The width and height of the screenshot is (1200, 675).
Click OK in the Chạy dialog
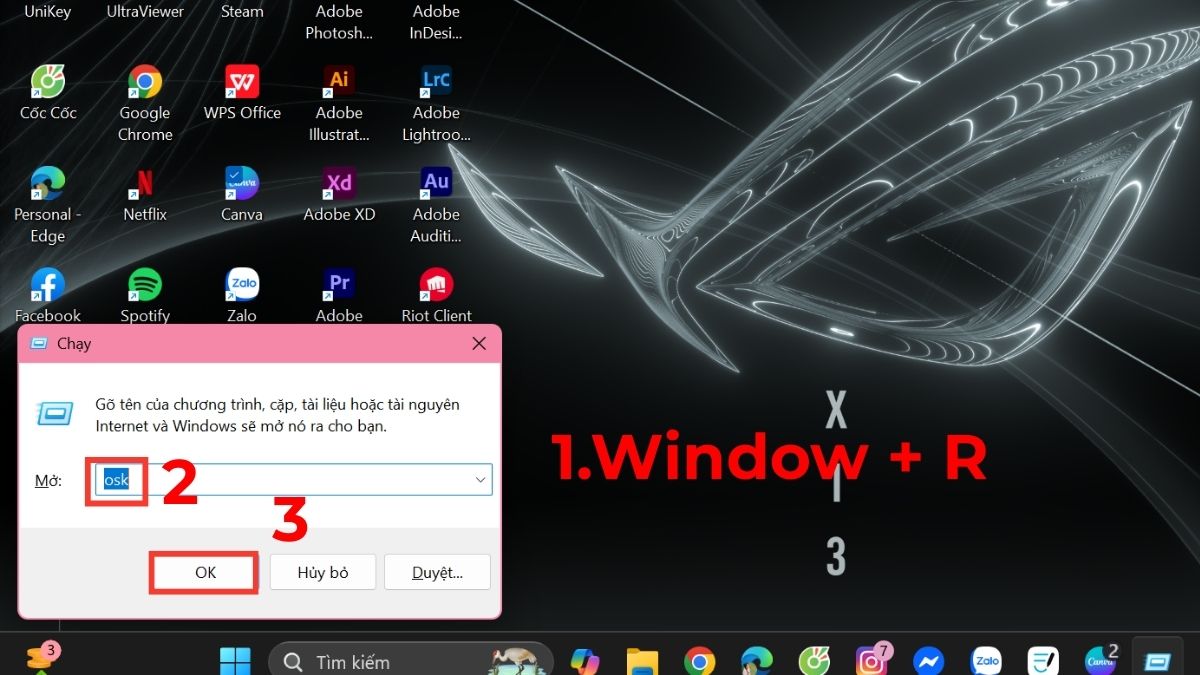(x=203, y=572)
